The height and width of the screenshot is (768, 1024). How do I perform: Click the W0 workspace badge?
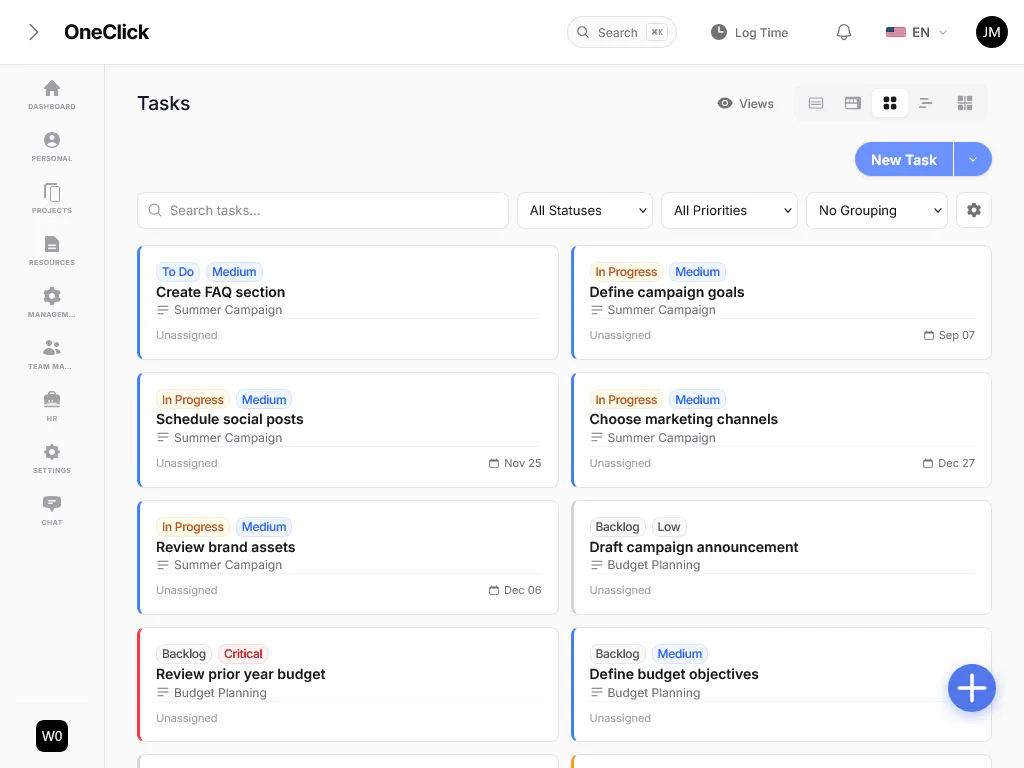click(x=52, y=736)
